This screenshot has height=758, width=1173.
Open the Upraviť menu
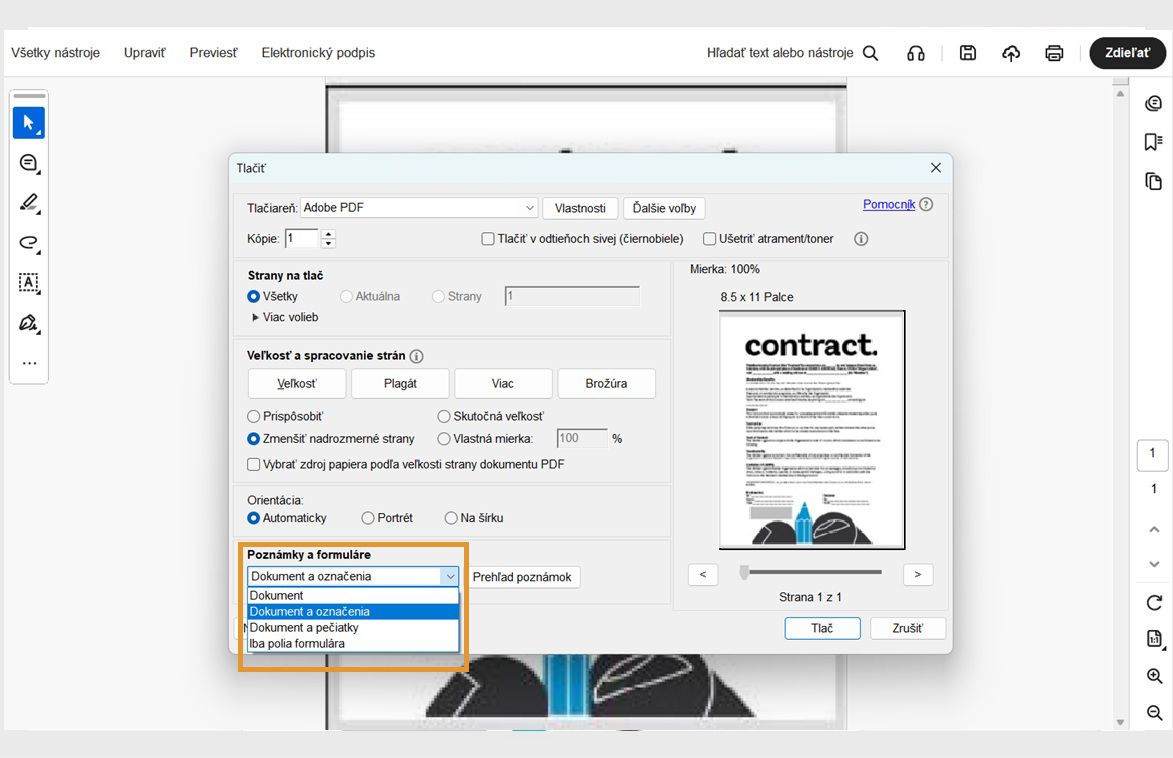click(x=144, y=53)
